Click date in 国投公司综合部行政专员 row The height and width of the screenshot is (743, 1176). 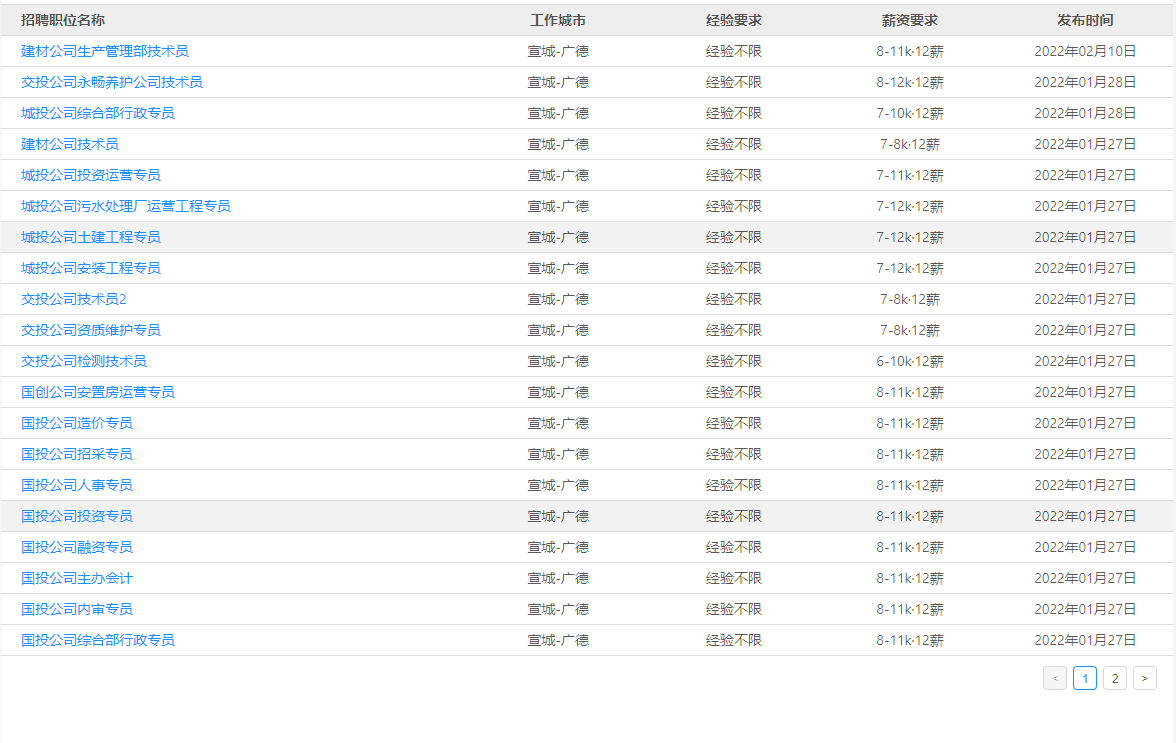tap(1085, 640)
